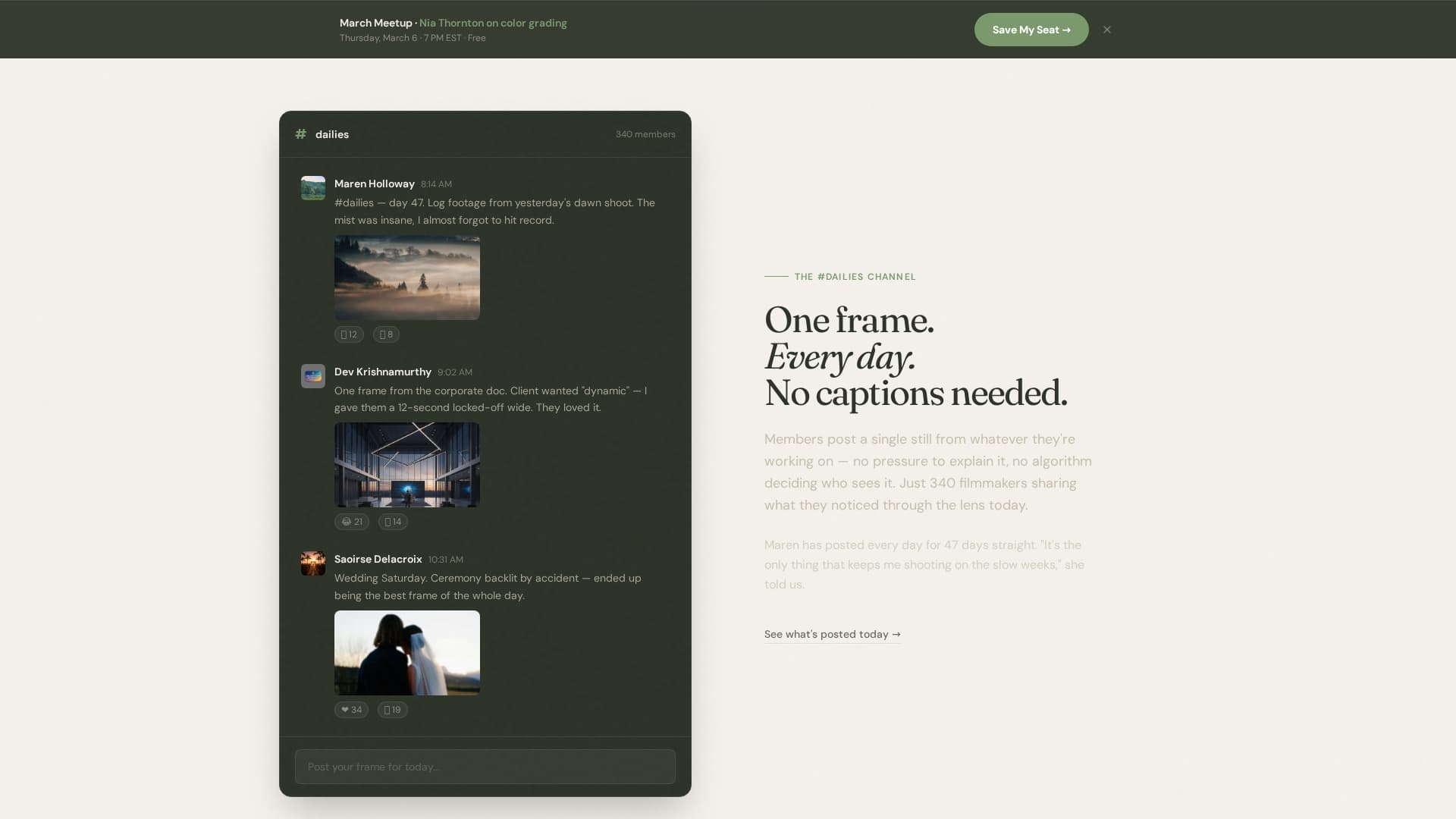Viewport: 1456px width, 819px height.
Task: View the foggy dawn shoot photo
Action: tap(406, 278)
